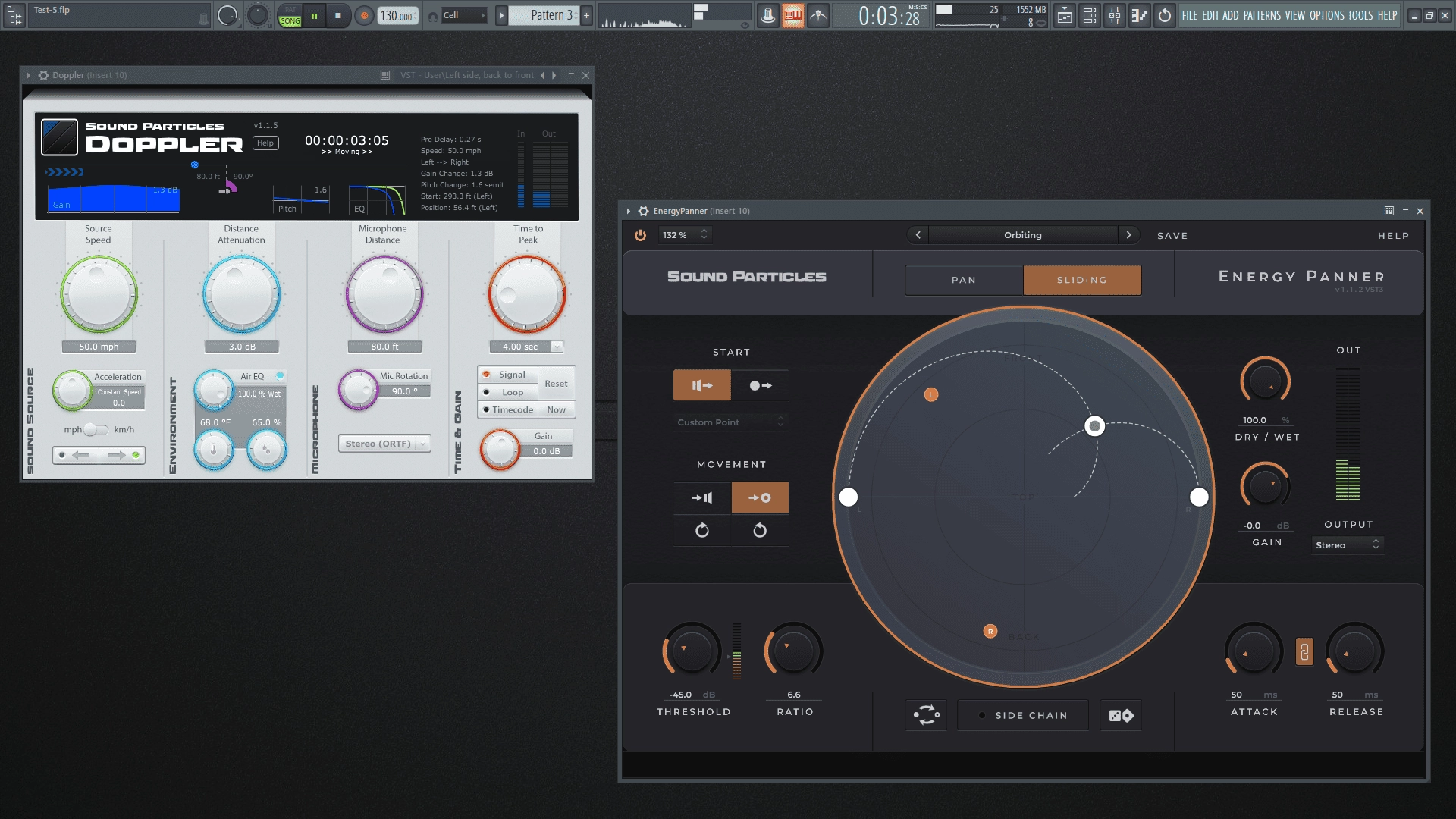Enable the SIDE CHAIN toggle
This screenshot has height=819, width=1456.
(1023, 715)
